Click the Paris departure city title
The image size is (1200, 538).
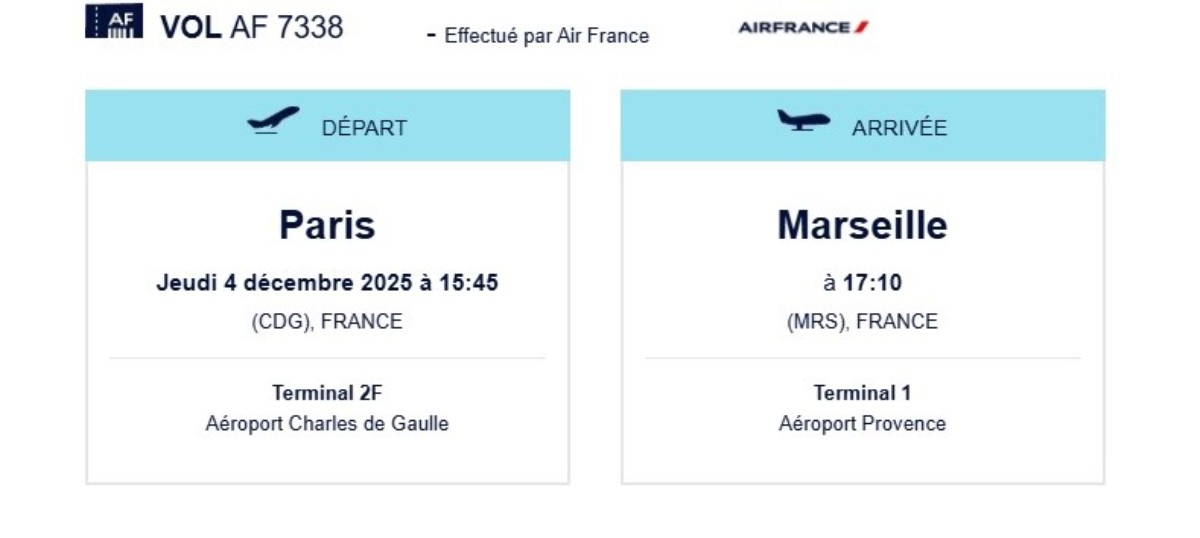(x=327, y=225)
